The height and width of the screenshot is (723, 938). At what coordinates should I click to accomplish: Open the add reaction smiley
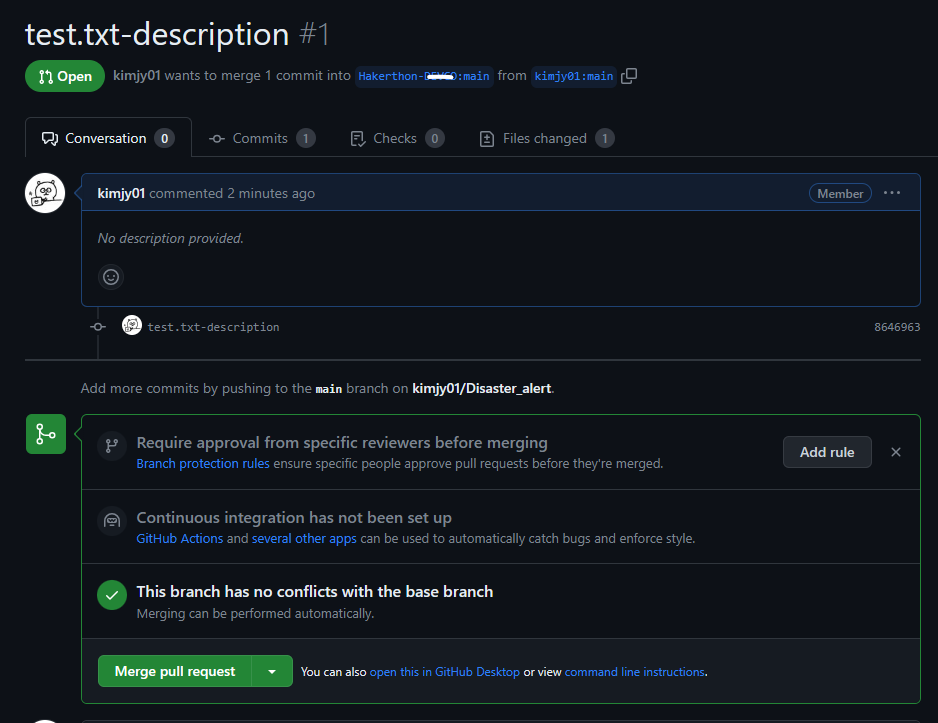click(111, 277)
